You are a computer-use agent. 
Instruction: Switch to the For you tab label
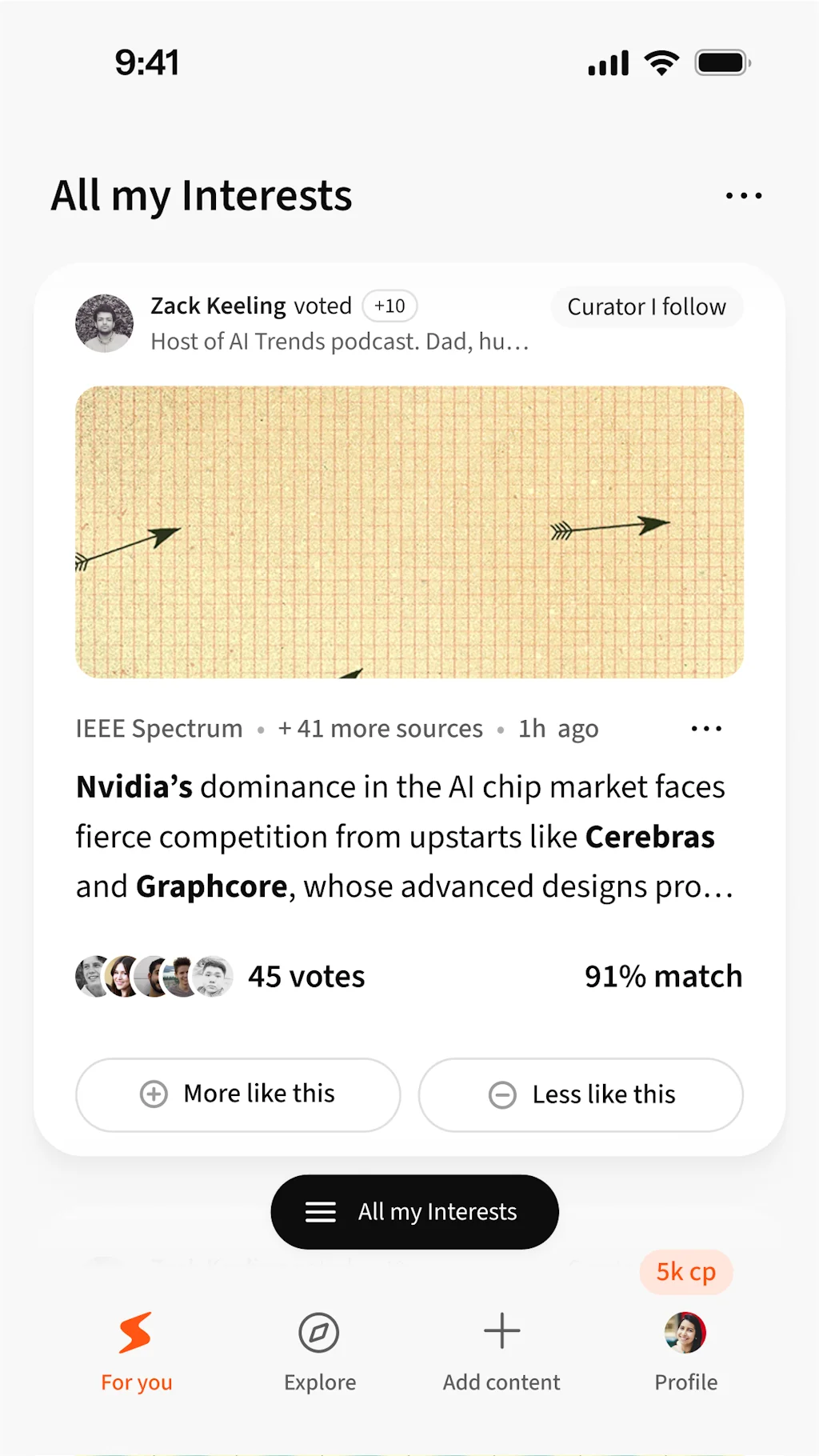click(137, 1382)
